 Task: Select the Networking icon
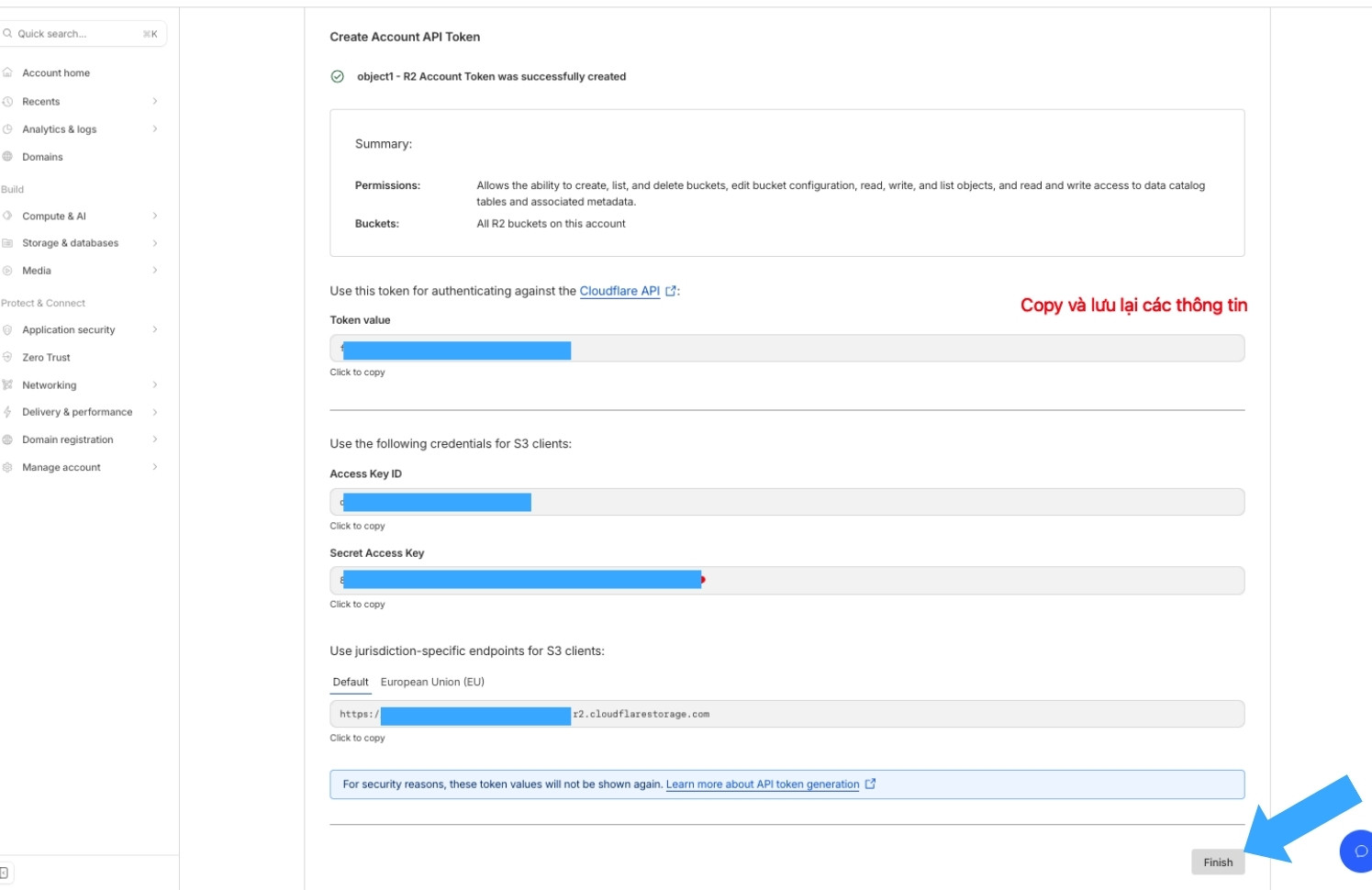pos(7,384)
